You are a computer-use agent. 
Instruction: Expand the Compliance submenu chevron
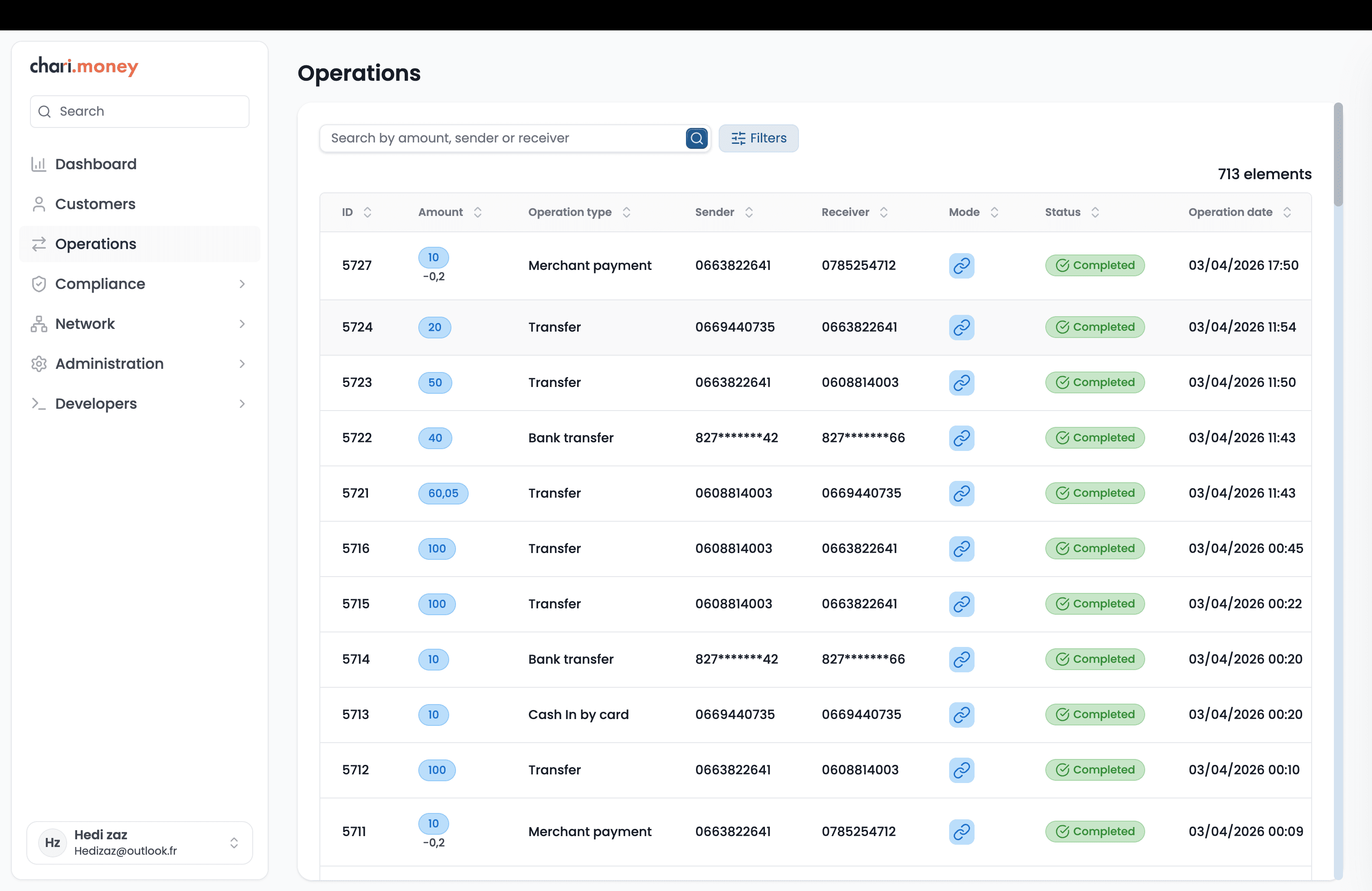(242, 284)
